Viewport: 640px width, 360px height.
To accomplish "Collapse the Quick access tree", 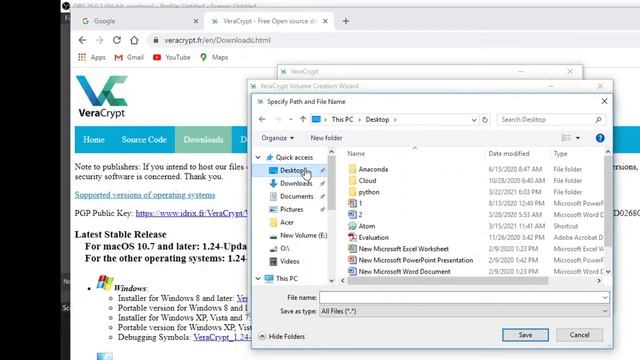I will pyautogui.click(x=258, y=157).
